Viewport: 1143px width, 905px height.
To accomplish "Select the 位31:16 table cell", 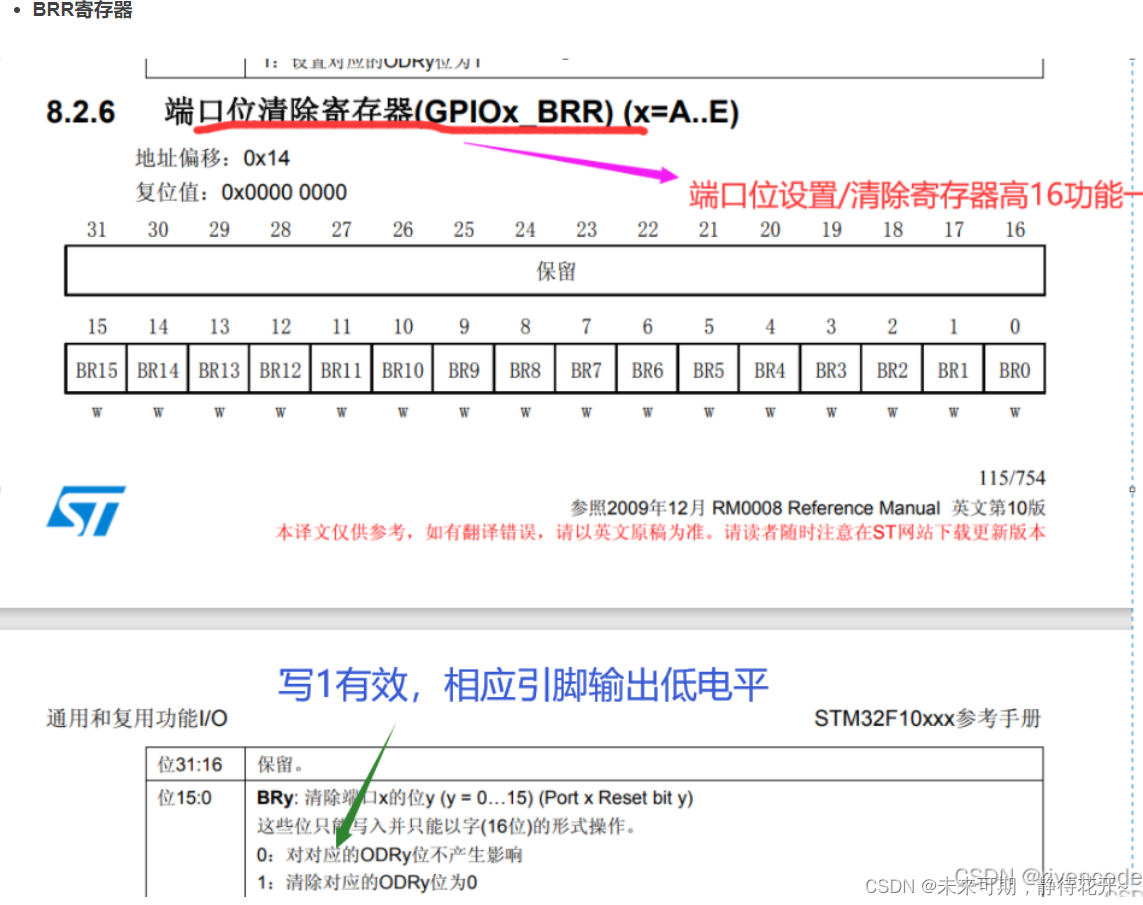I will [x=195, y=764].
